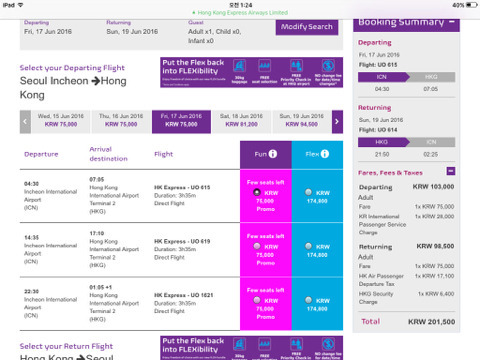
Task: Click the 14:35 departure time
Action: [x=31, y=238]
